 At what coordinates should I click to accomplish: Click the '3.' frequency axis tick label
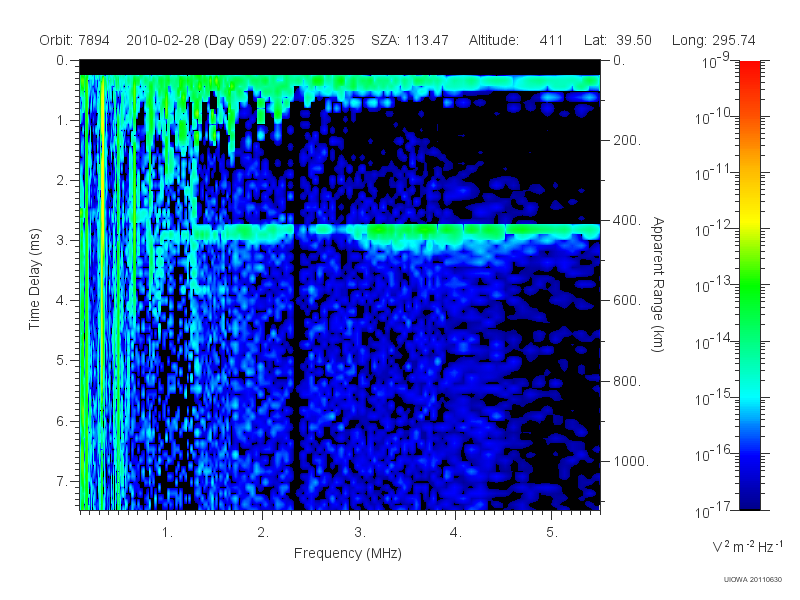pyautogui.click(x=360, y=533)
